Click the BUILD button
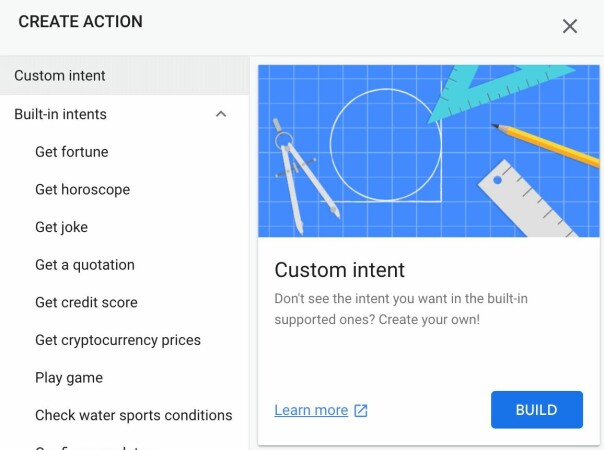This screenshot has height=450, width=604. tap(537, 410)
